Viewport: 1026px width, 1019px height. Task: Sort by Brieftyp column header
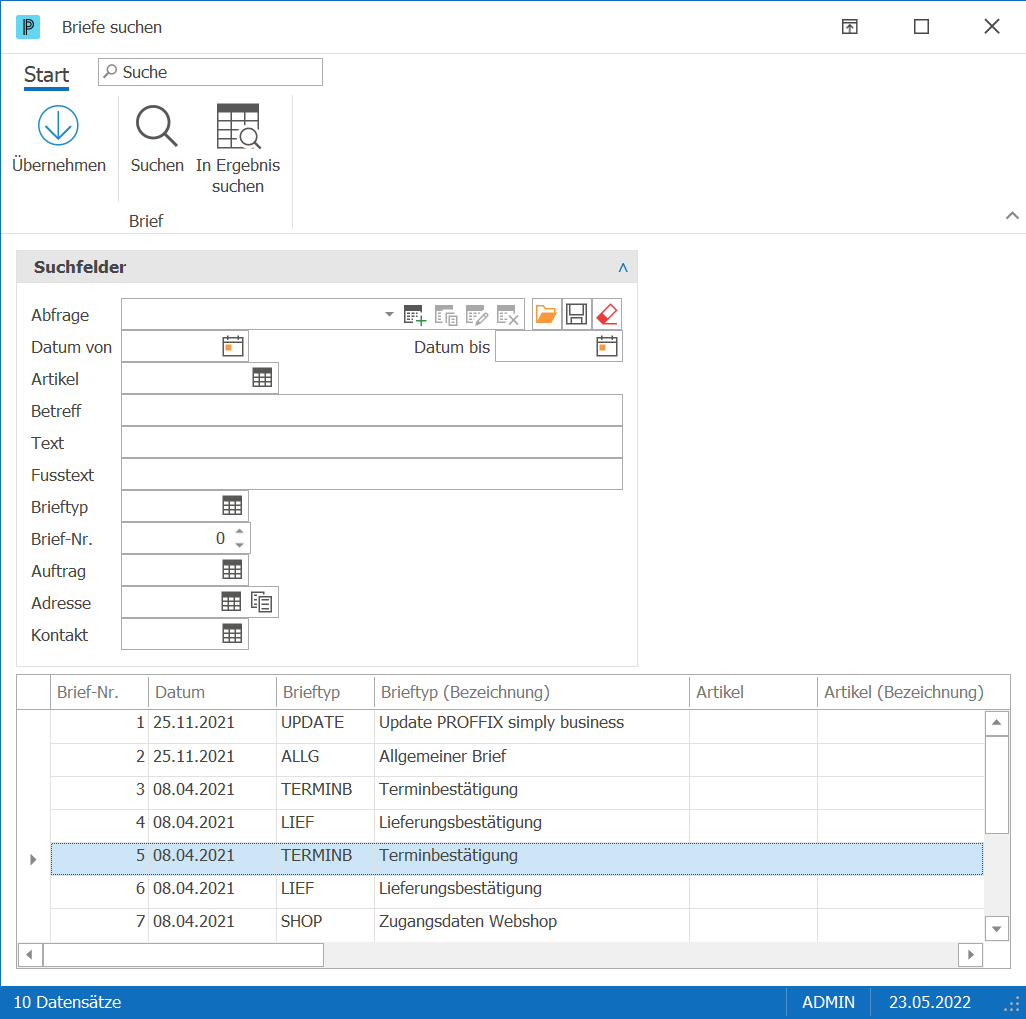click(x=325, y=692)
